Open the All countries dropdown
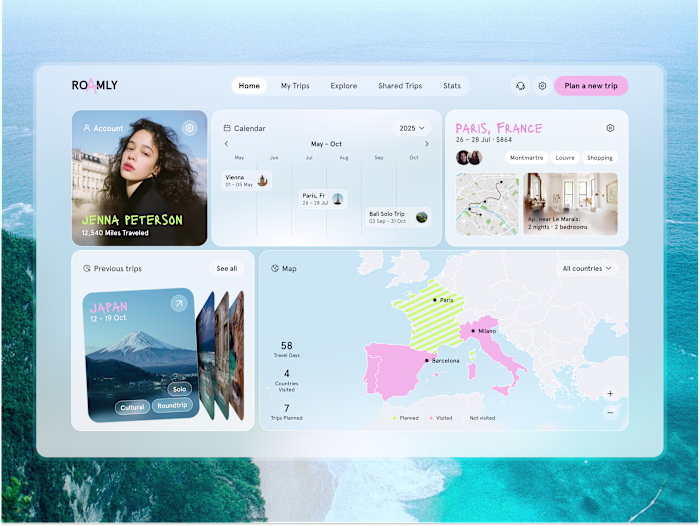 pos(587,268)
